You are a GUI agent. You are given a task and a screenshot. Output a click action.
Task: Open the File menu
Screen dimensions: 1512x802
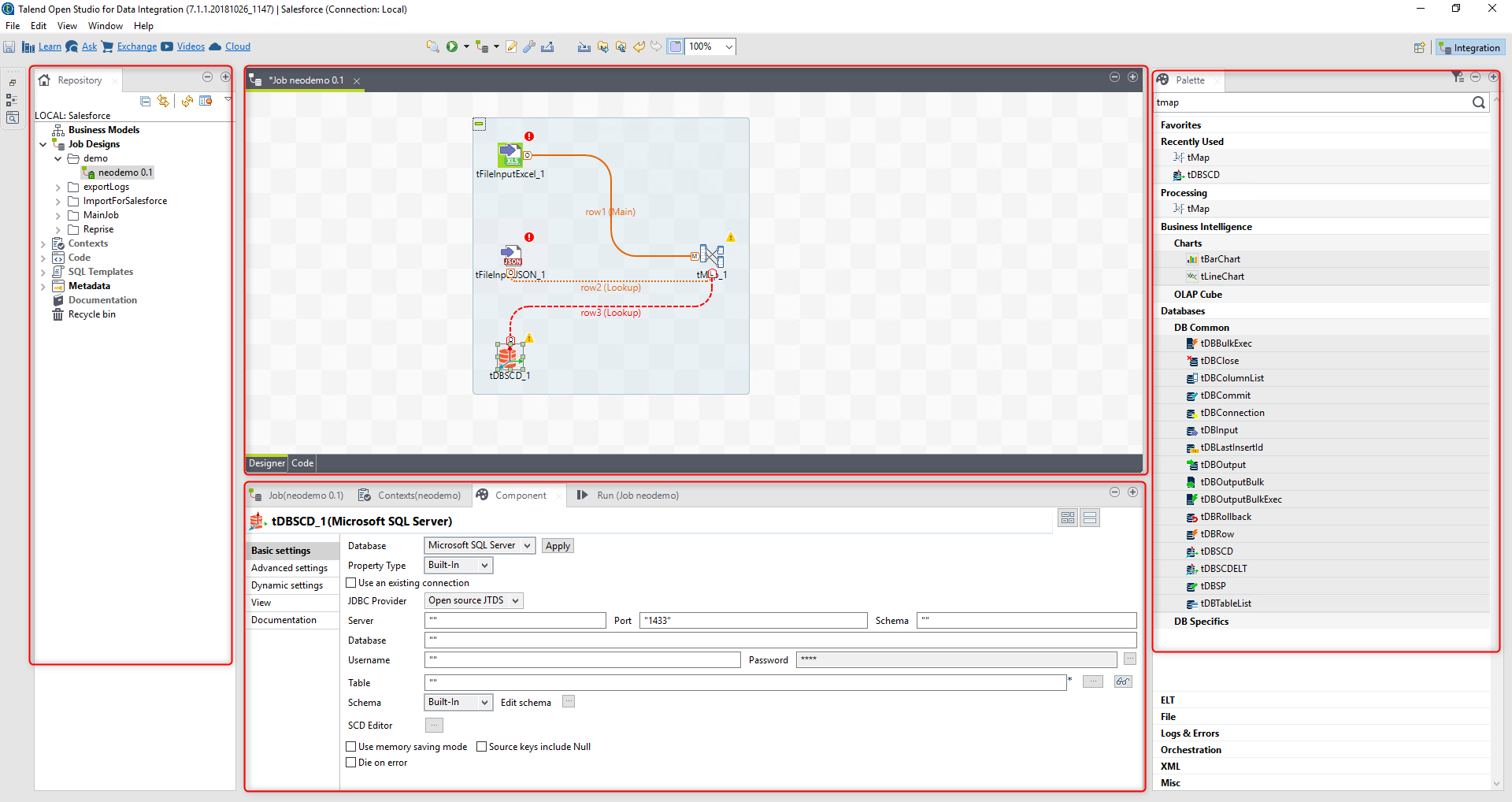(x=13, y=26)
